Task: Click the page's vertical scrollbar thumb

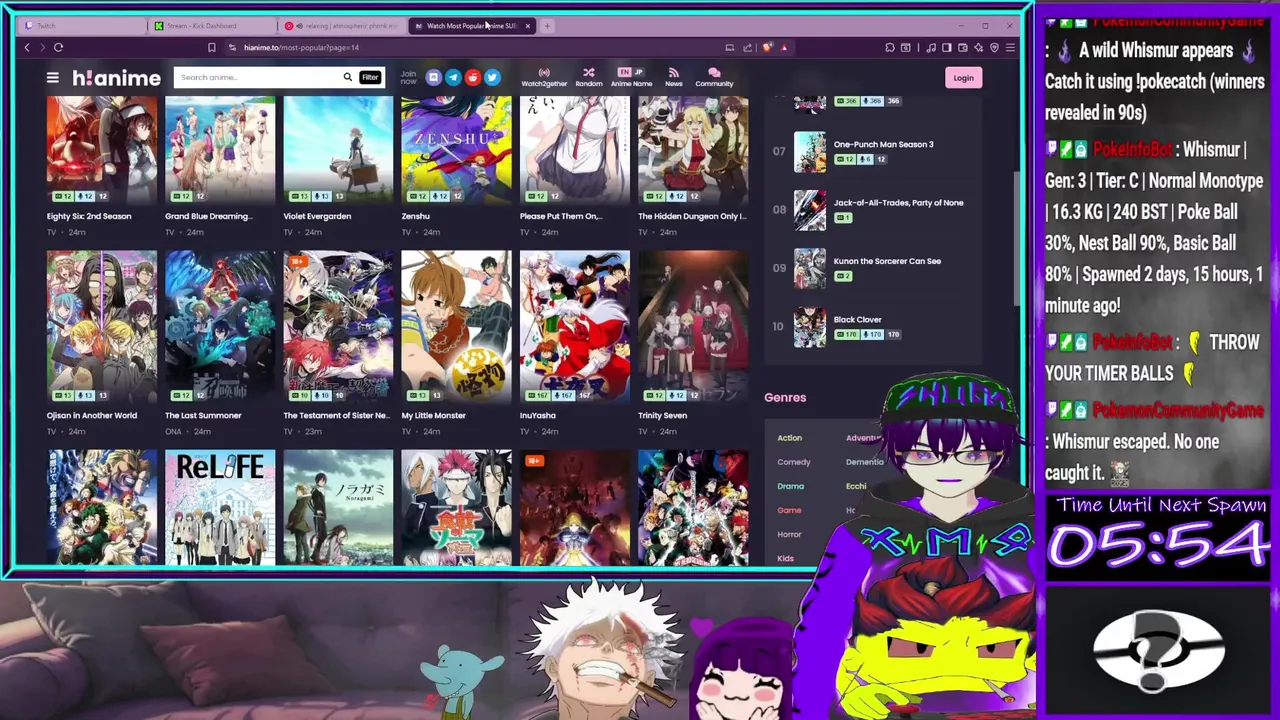Action: pyautogui.click(x=1017, y=238)
